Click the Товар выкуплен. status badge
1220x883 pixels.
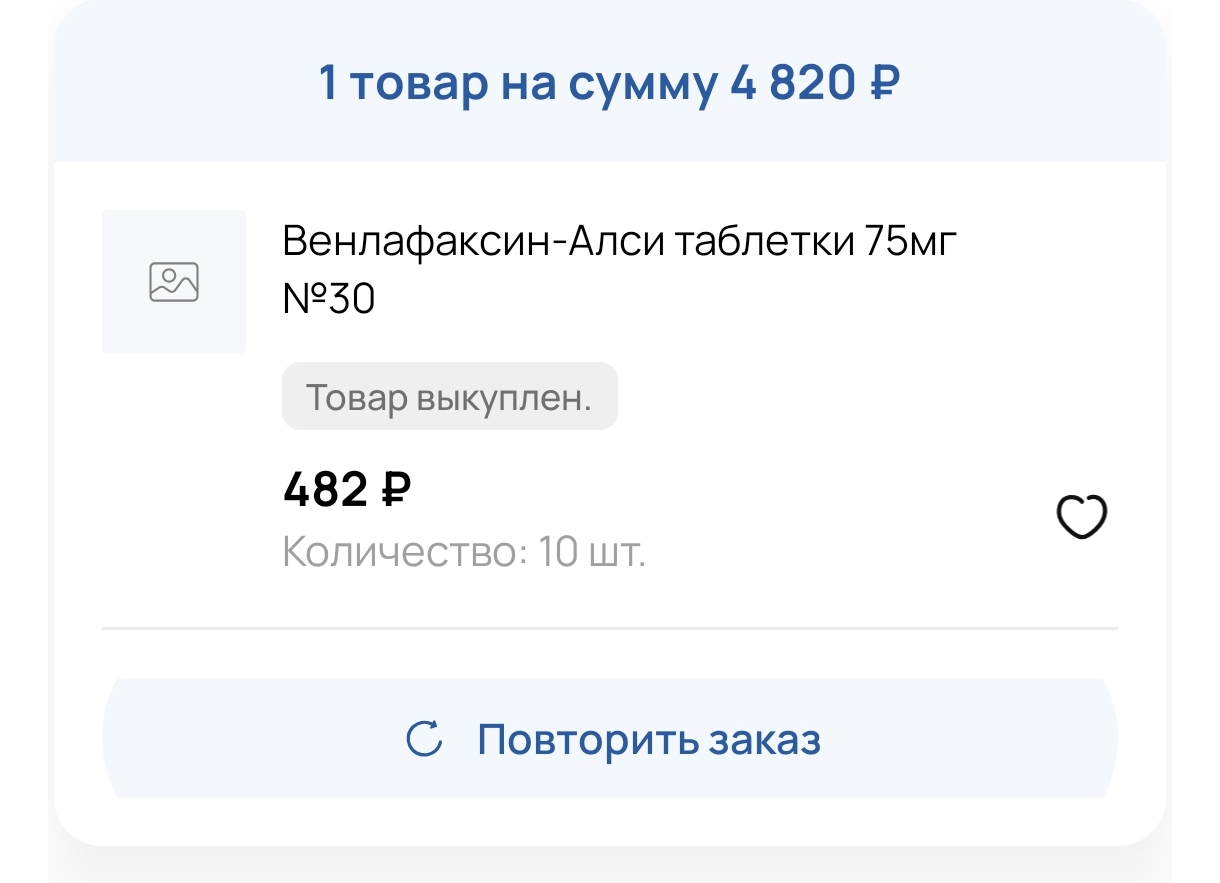tap(449, 397)
